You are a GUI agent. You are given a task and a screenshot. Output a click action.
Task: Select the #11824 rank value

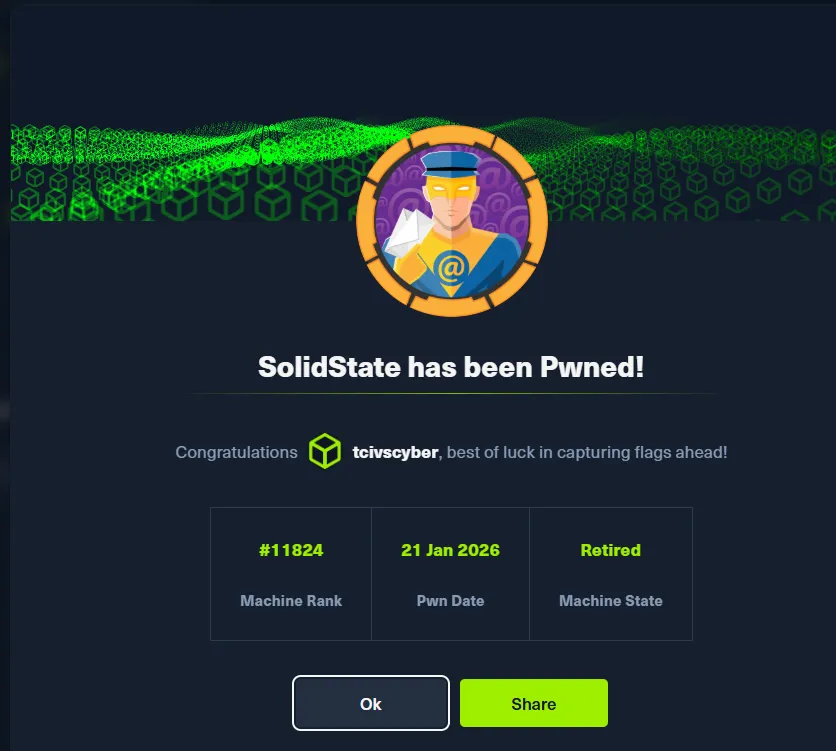click(x=291, y=550)
